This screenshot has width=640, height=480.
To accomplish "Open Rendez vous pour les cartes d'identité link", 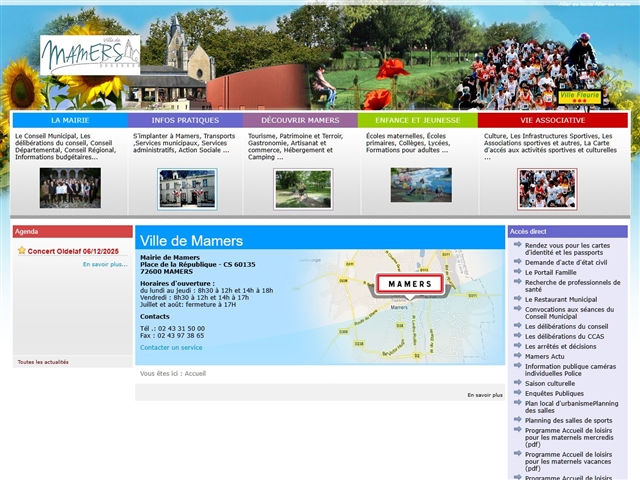I will point(567,249).
